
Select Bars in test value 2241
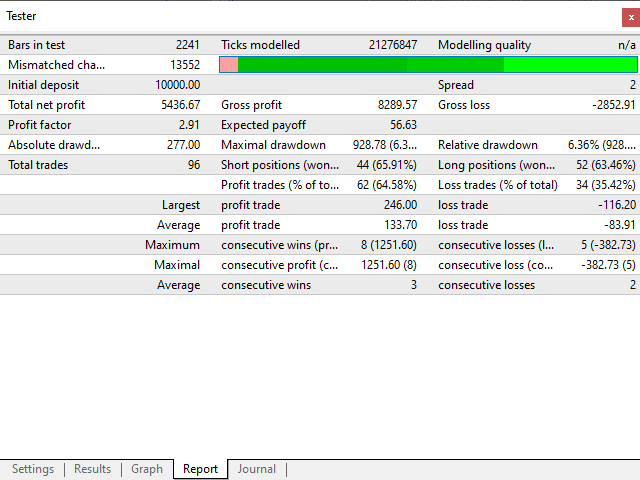coord(187,45)
